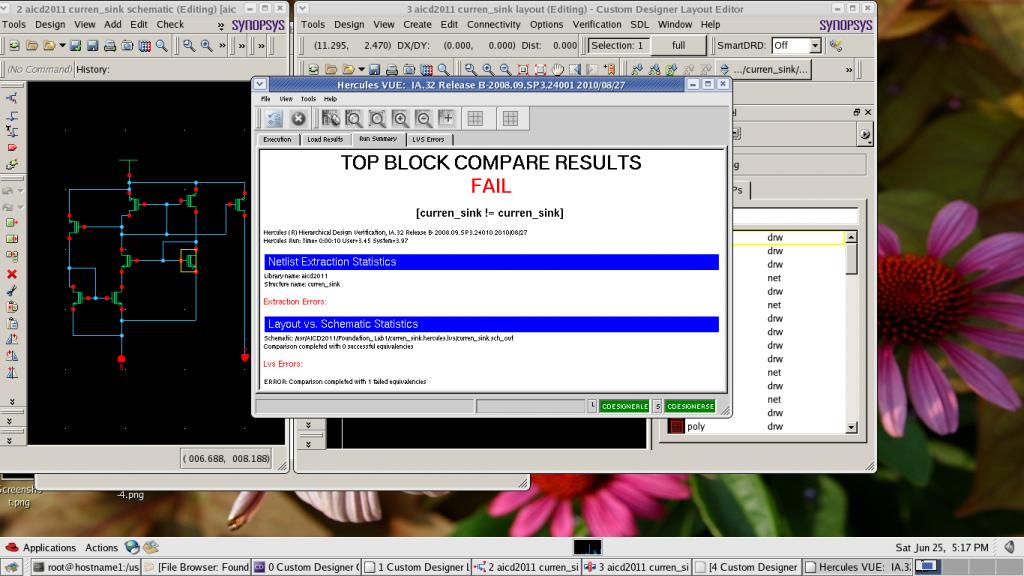
Task: Click the print icon in layout toolbar
Action: click(x=392, y=69)
